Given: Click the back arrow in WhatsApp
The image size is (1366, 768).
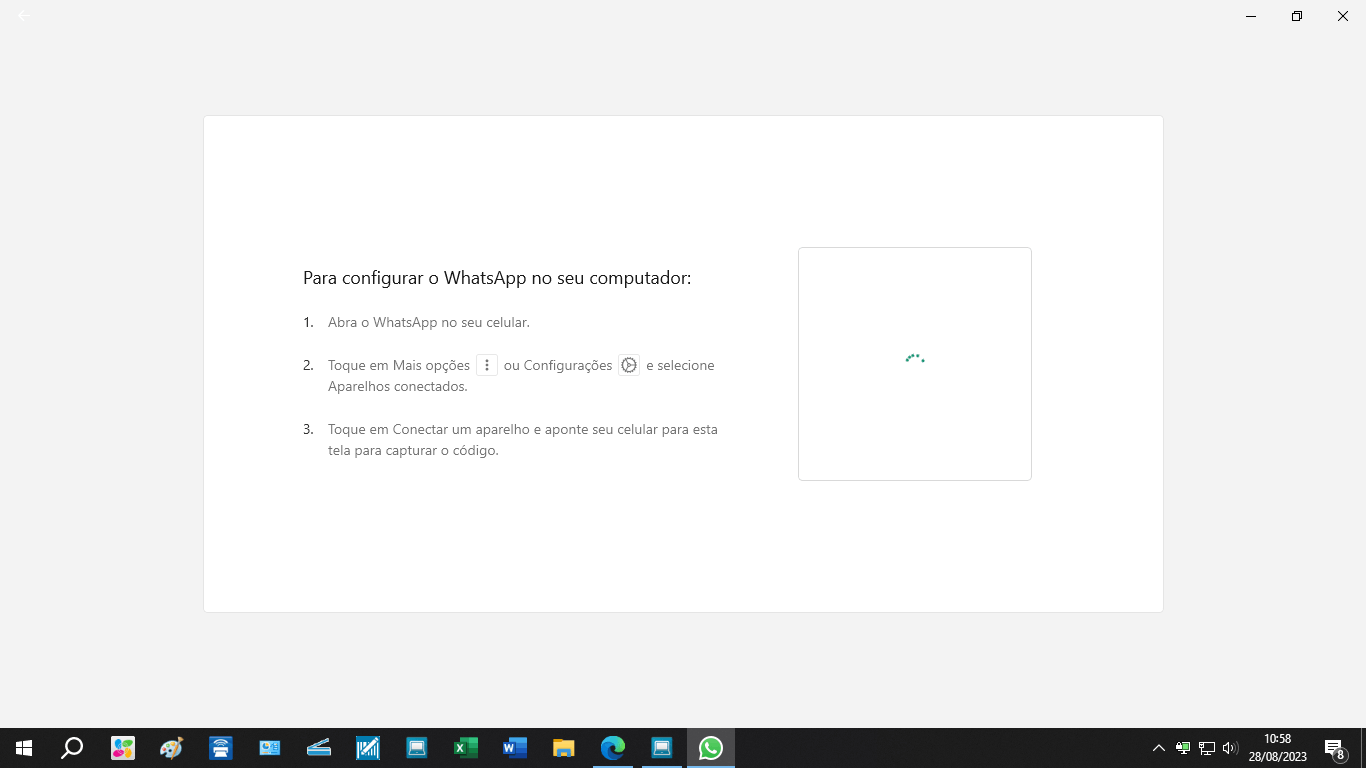Looking at the screenshot, I should (x=24, y=16).
